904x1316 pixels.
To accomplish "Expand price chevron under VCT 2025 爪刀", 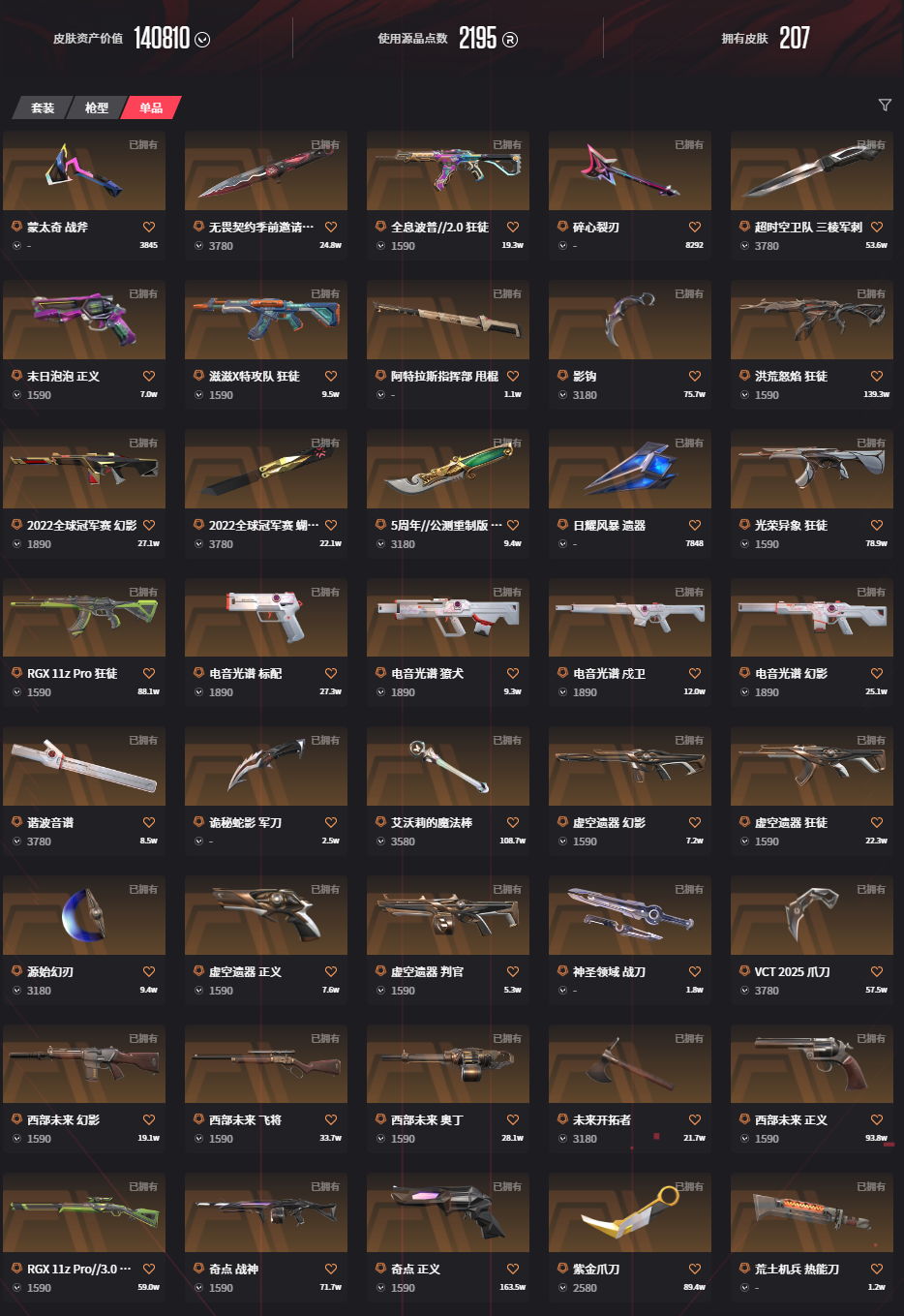I will click(744, 991).
